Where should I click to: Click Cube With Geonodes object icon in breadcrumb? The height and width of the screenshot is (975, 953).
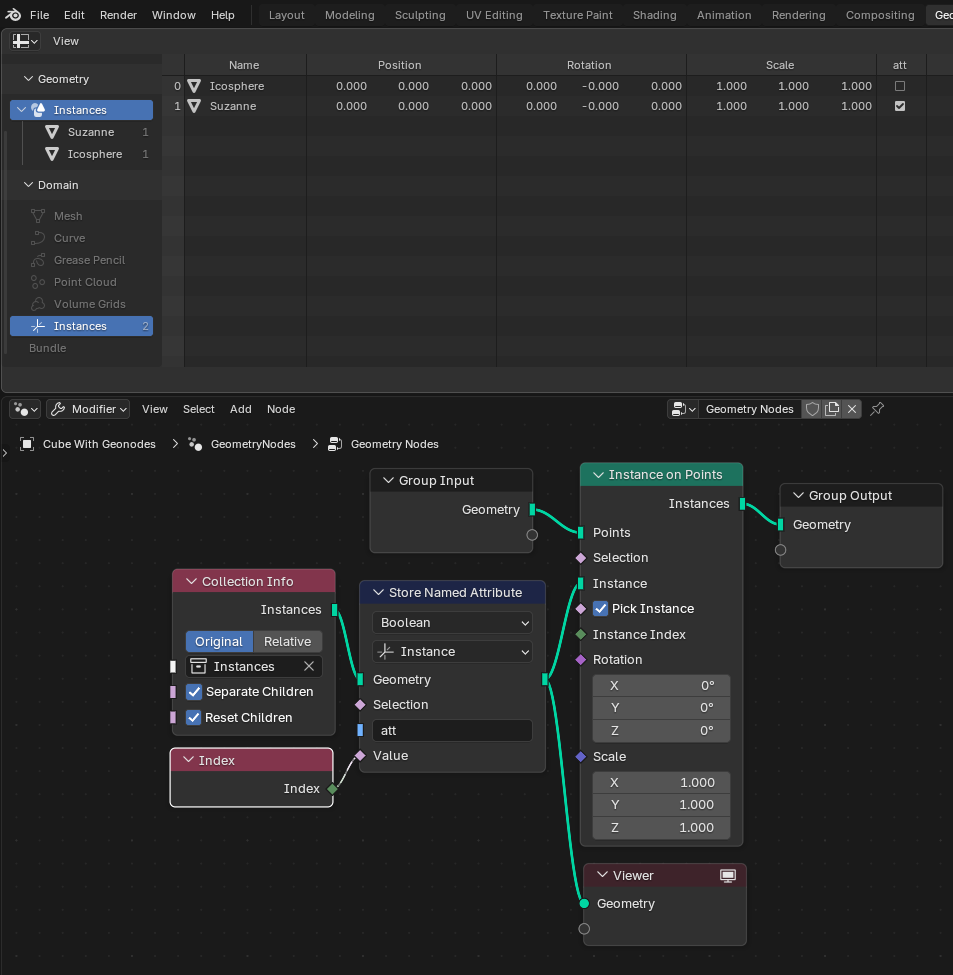click(27, 444)
